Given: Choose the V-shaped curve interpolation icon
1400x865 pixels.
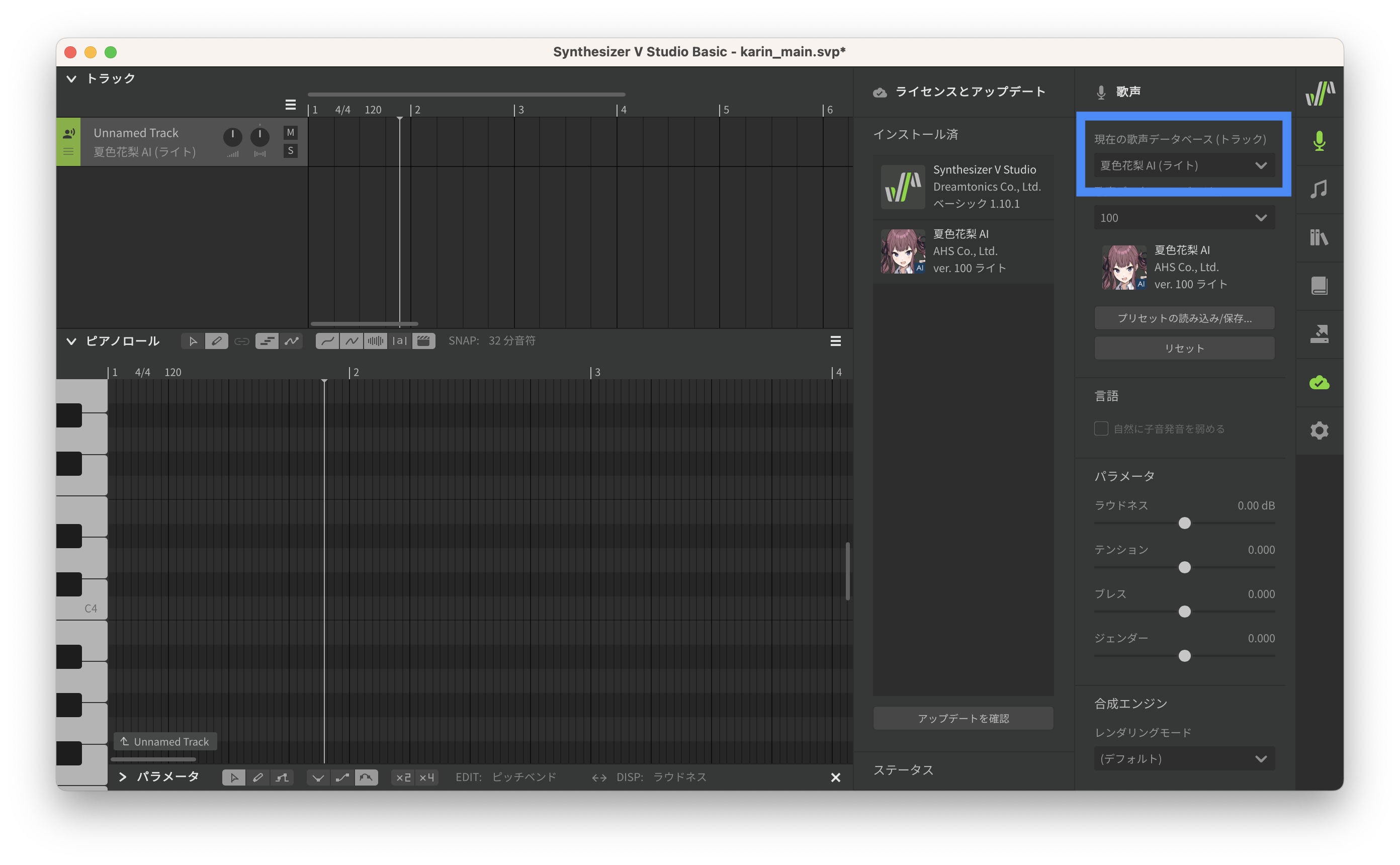Looking at the screenshot, I should 318,777.
